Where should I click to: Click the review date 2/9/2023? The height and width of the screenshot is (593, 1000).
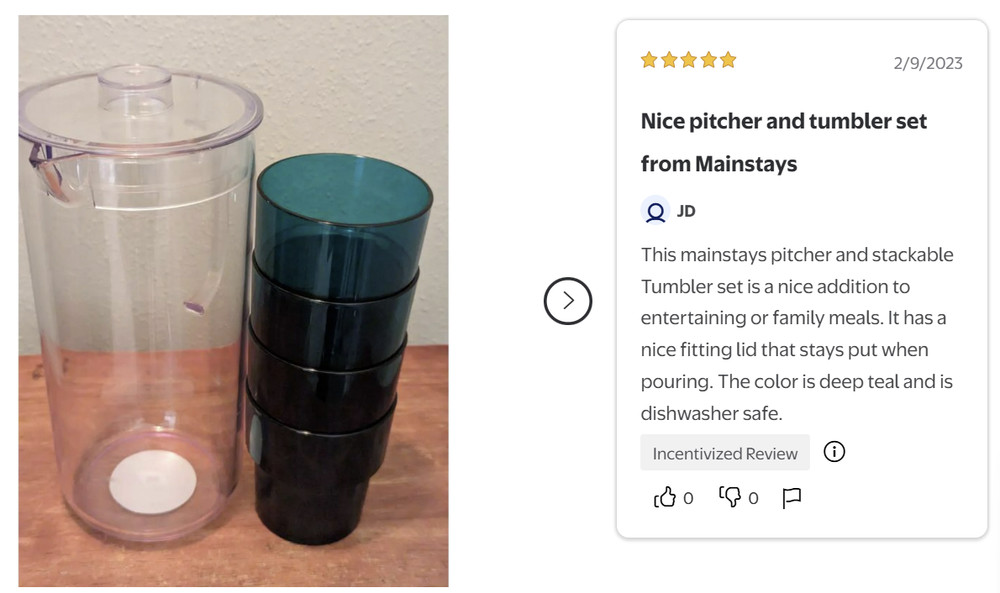pyautogui.click(x=928, y=63)
